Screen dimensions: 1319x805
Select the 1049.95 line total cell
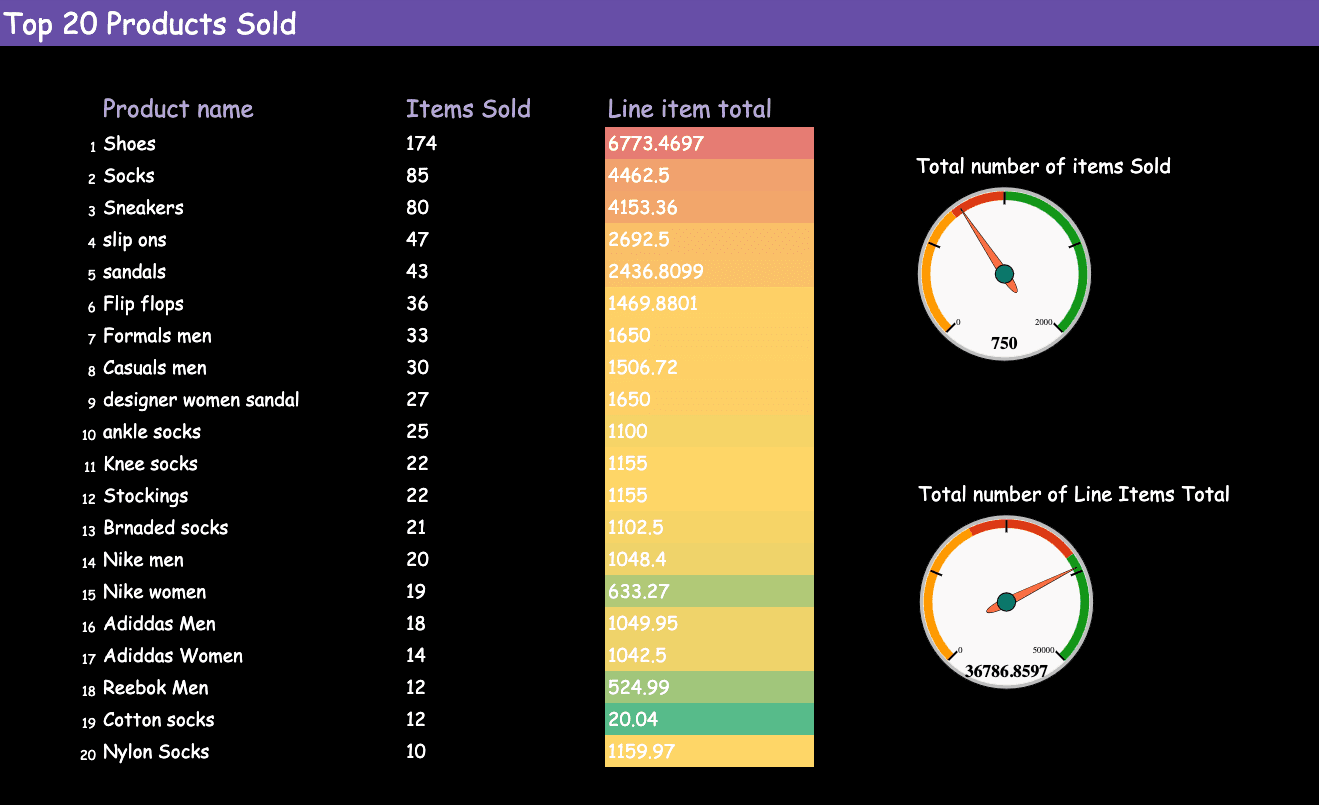coord(709,624)
